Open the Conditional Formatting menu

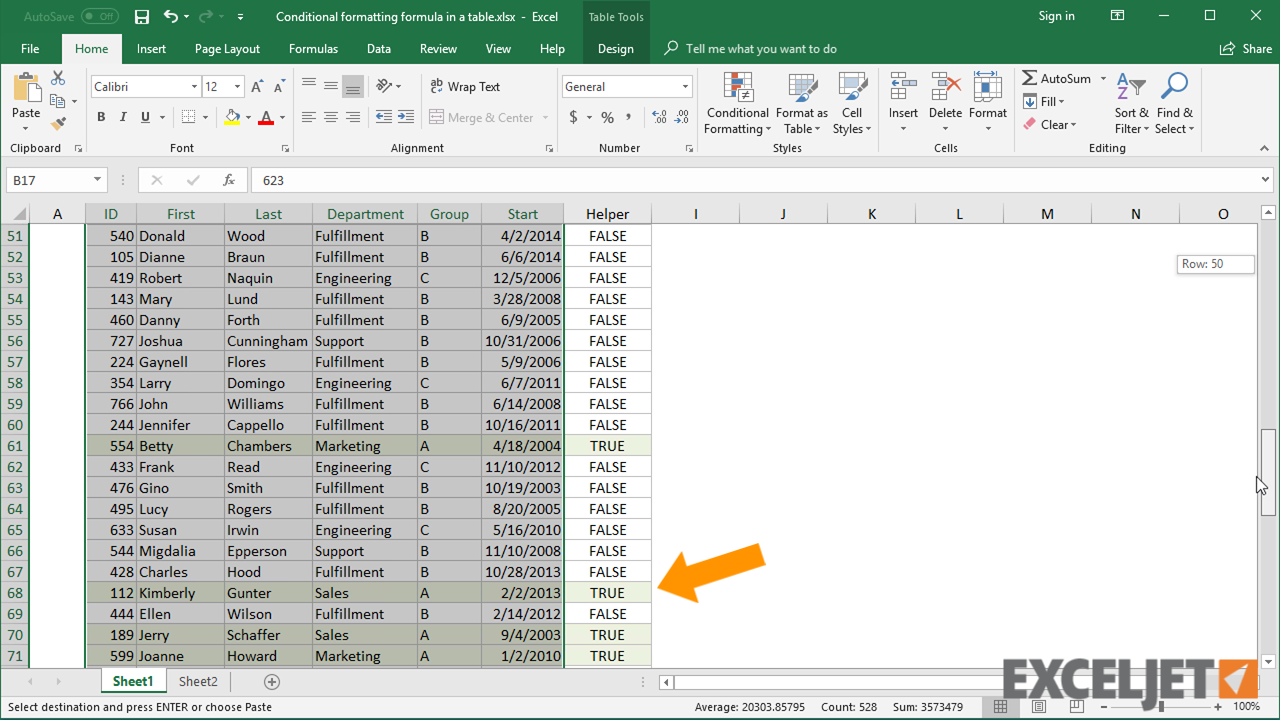pos(737,103)
